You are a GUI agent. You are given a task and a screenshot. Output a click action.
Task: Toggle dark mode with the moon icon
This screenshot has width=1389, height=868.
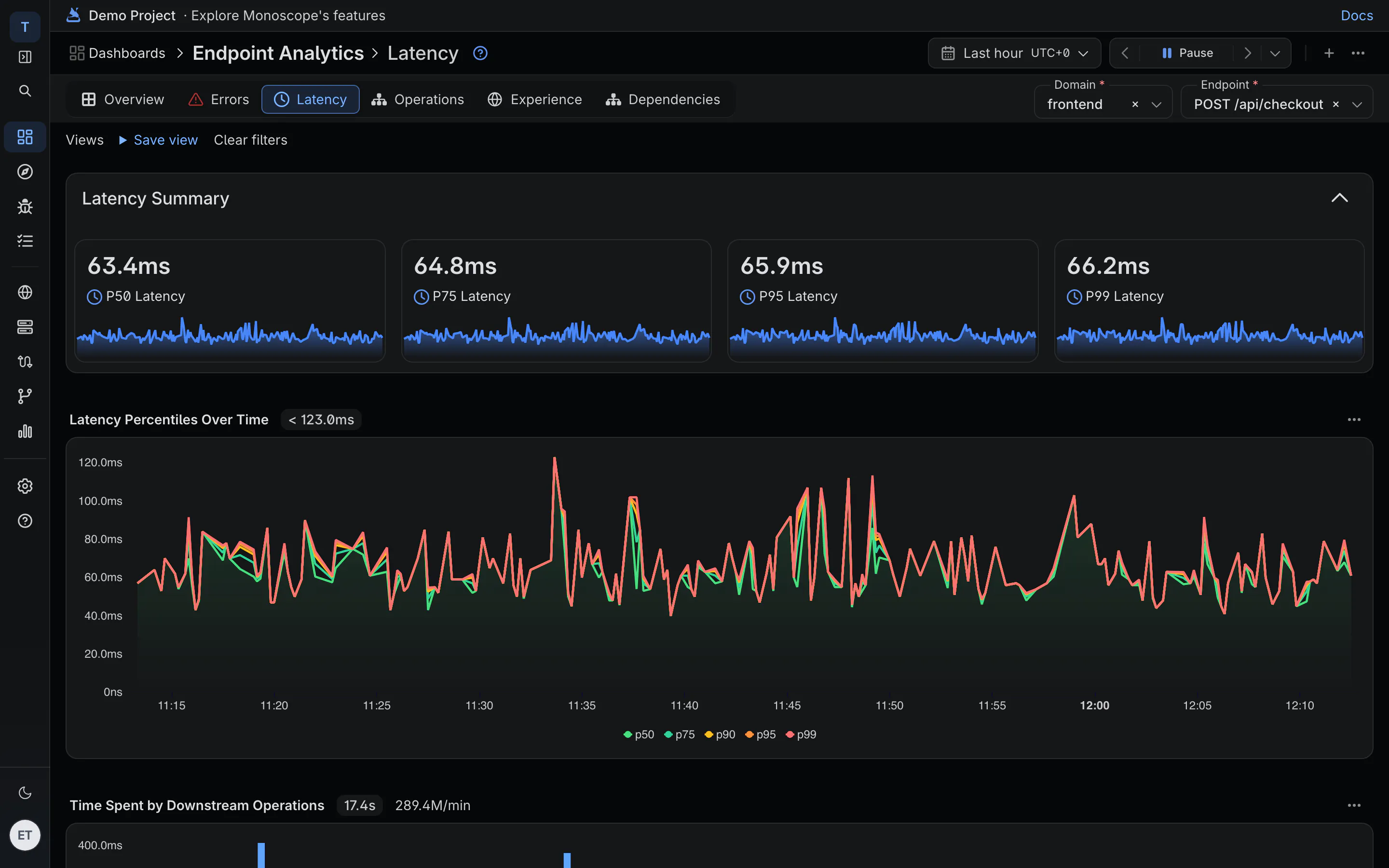point(25,793)
